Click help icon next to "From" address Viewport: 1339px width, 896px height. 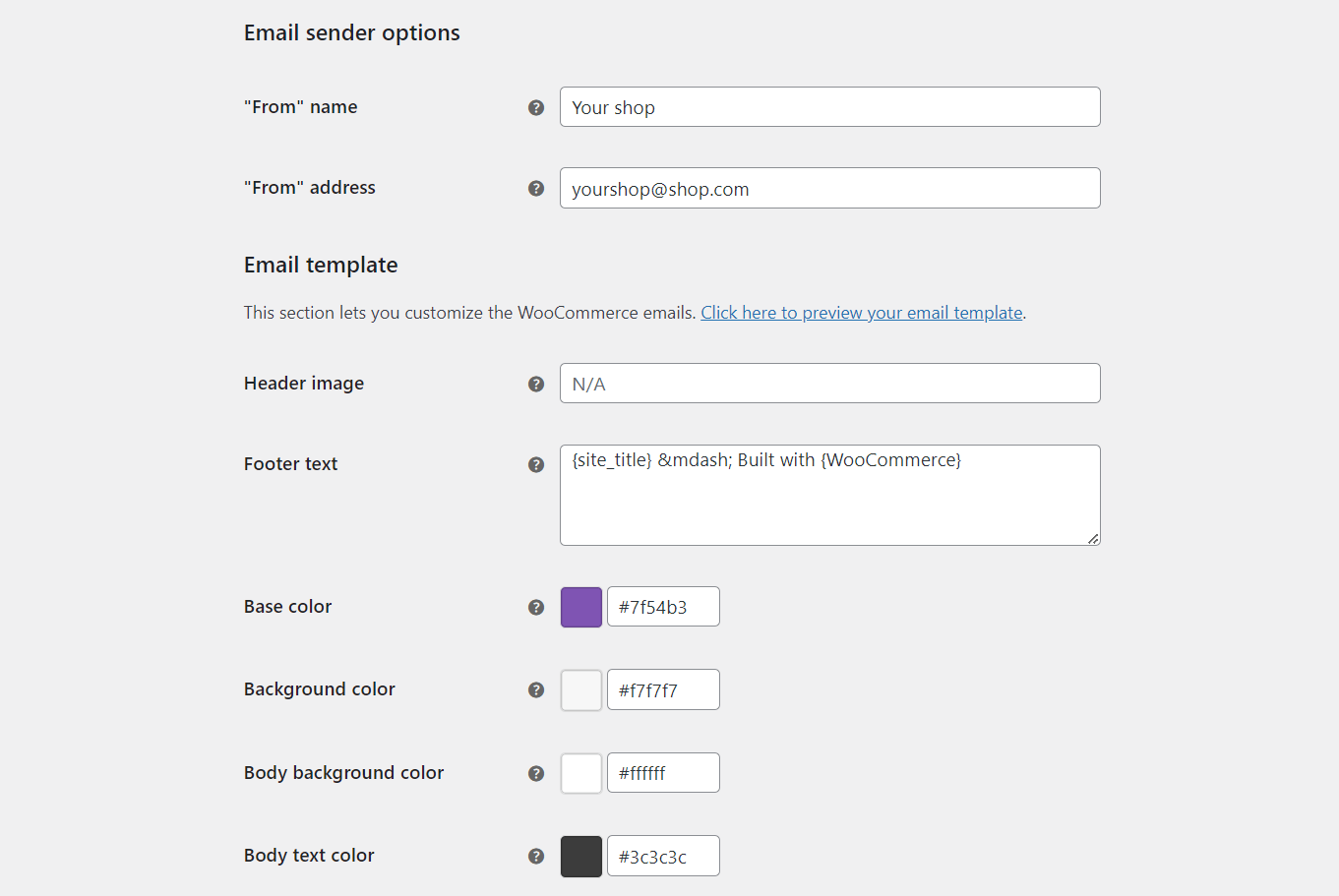[x=536, y=188]
